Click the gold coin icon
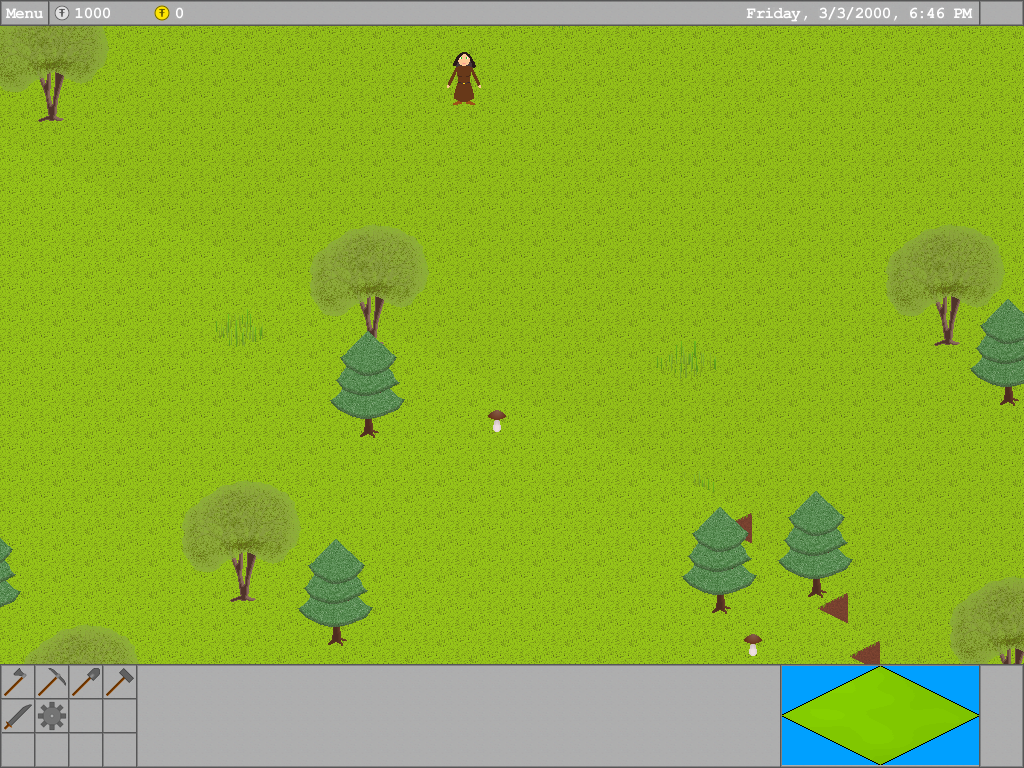Screen dimensions: 1024x768 [161, 13]
